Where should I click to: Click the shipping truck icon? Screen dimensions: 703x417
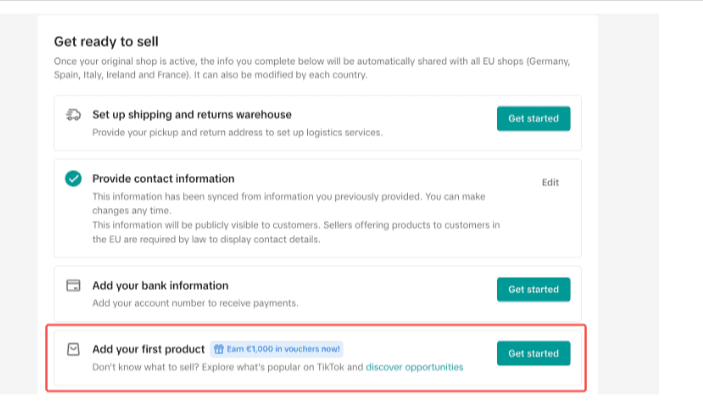(74, 115)
